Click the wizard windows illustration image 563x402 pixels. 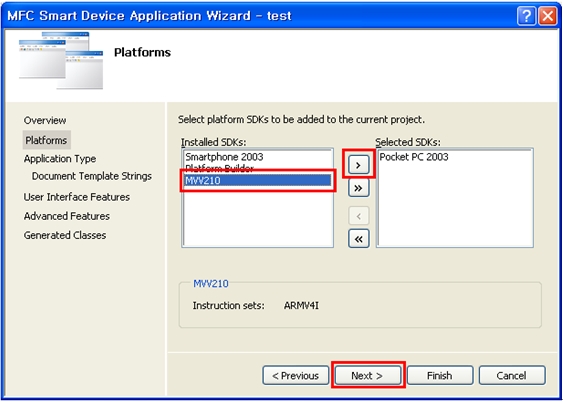(x=61, y=60)
